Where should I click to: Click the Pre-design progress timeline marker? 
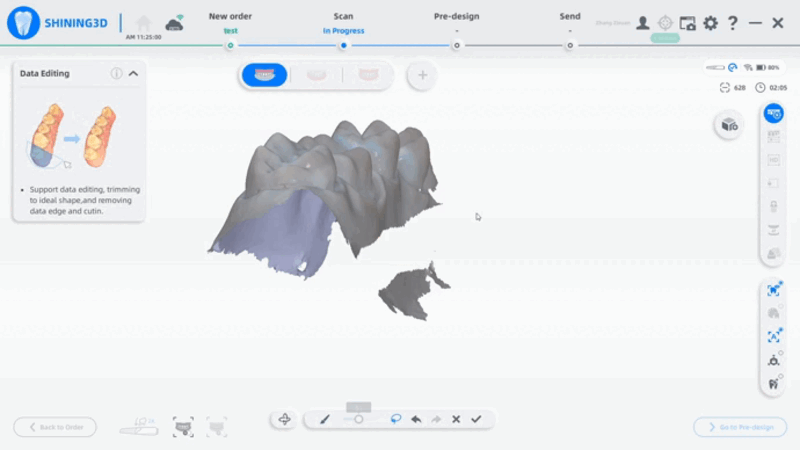point(457,45)
